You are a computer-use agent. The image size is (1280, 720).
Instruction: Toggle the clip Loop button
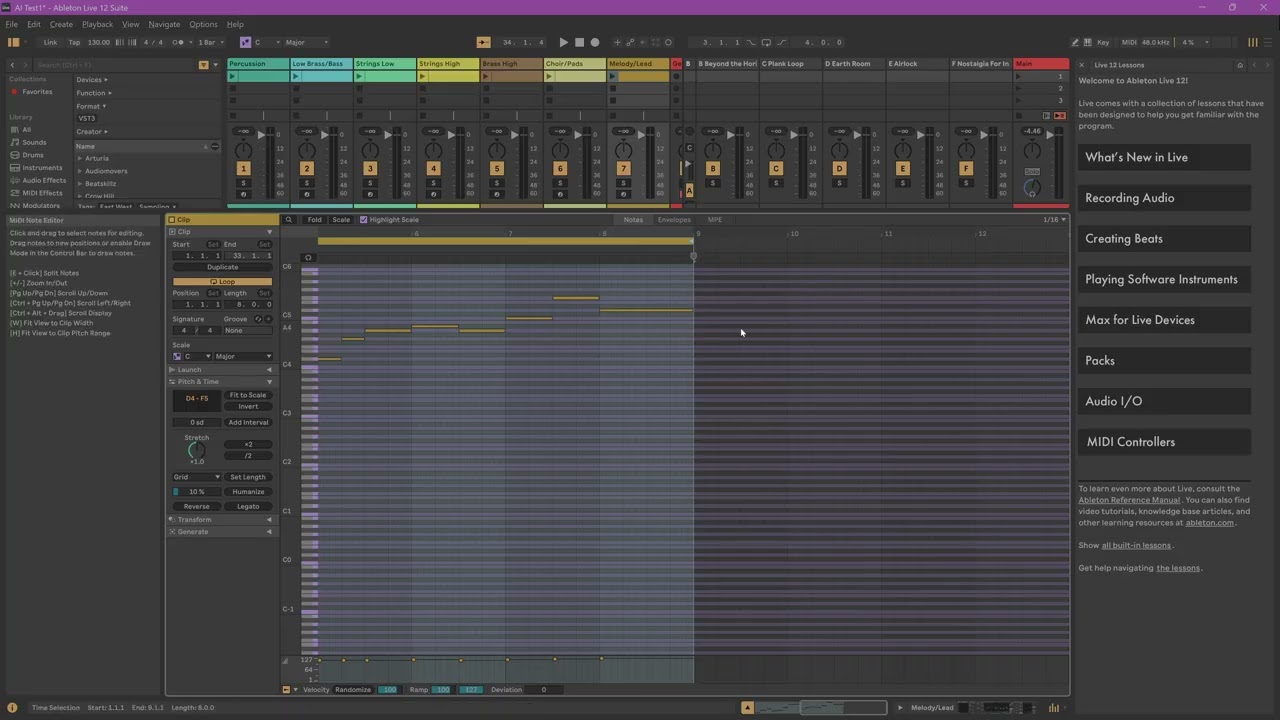click(x=222, y=282)
